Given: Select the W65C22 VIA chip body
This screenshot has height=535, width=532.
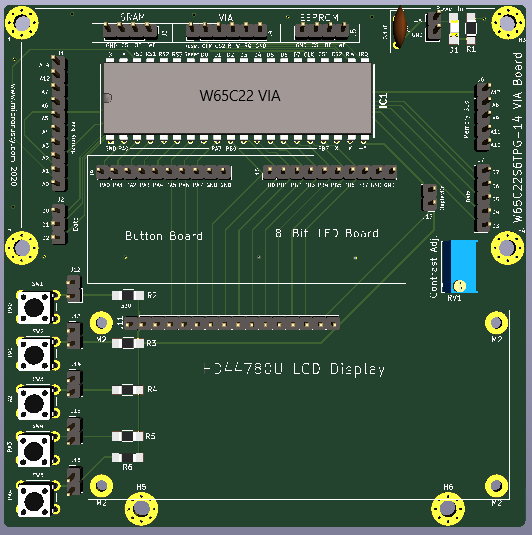Looking at the screenshot, I should click(238, 98).
